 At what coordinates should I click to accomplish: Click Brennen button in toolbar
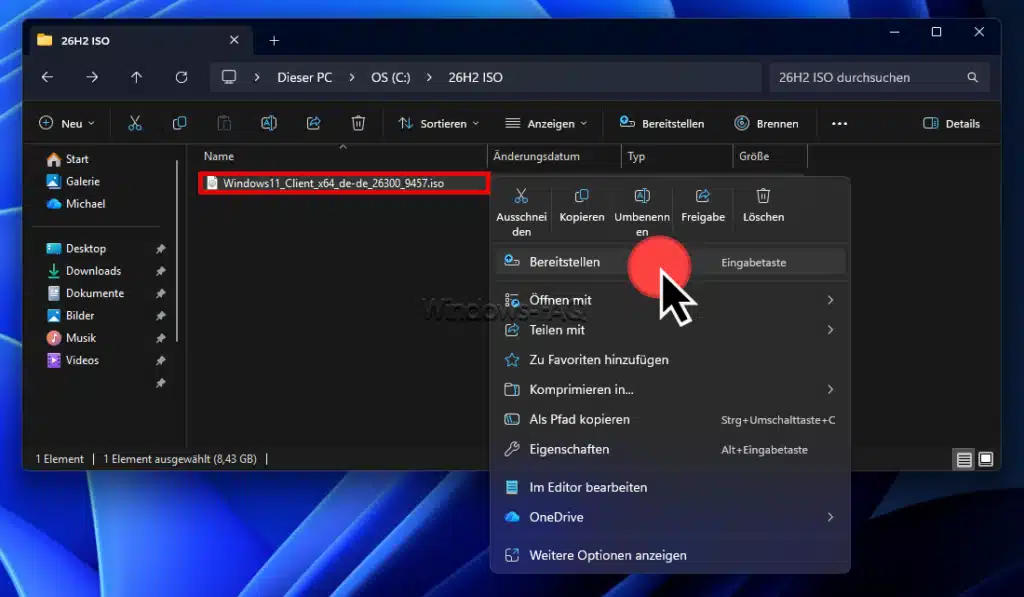(767, 123)
